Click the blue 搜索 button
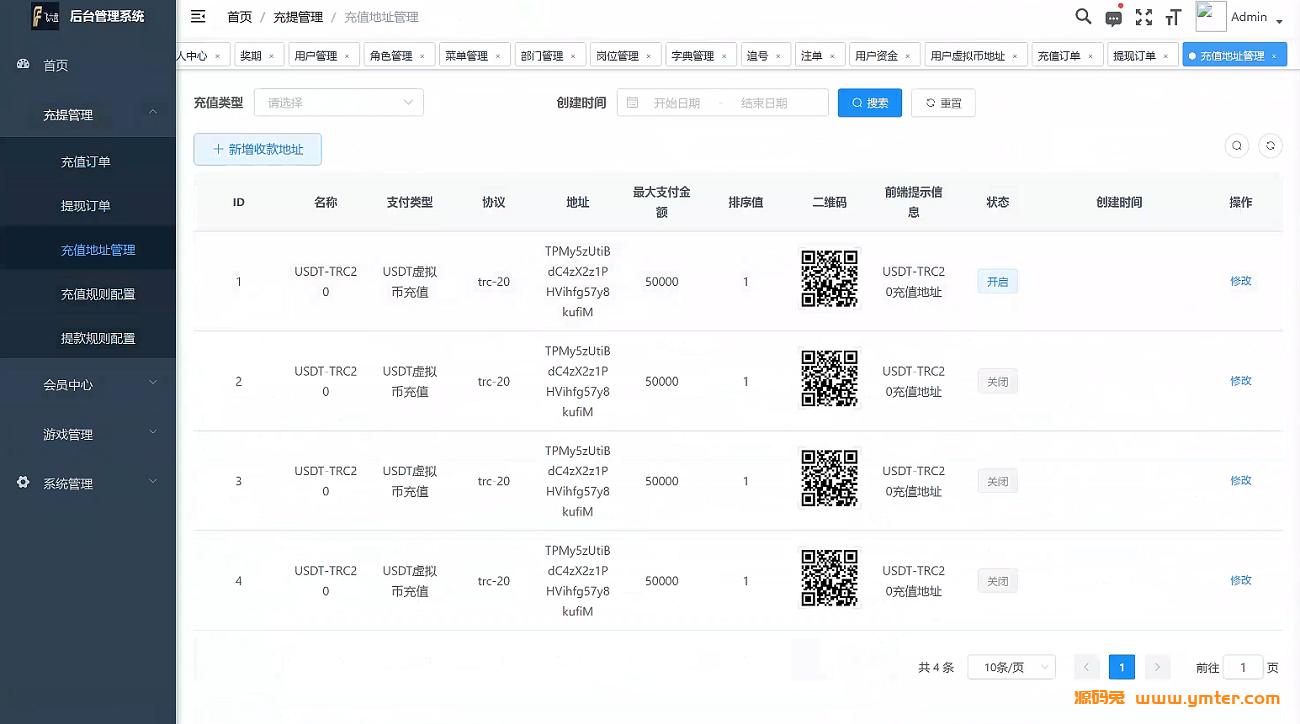Viewport: 1300px width, 724px height. (870, 103)
